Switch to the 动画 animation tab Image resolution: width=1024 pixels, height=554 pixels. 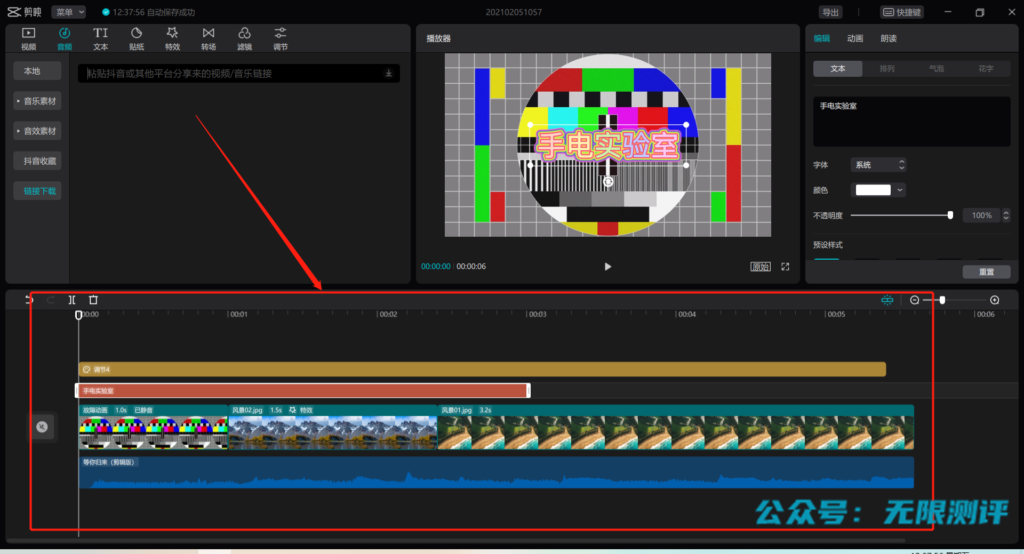(x=855, y=39)
